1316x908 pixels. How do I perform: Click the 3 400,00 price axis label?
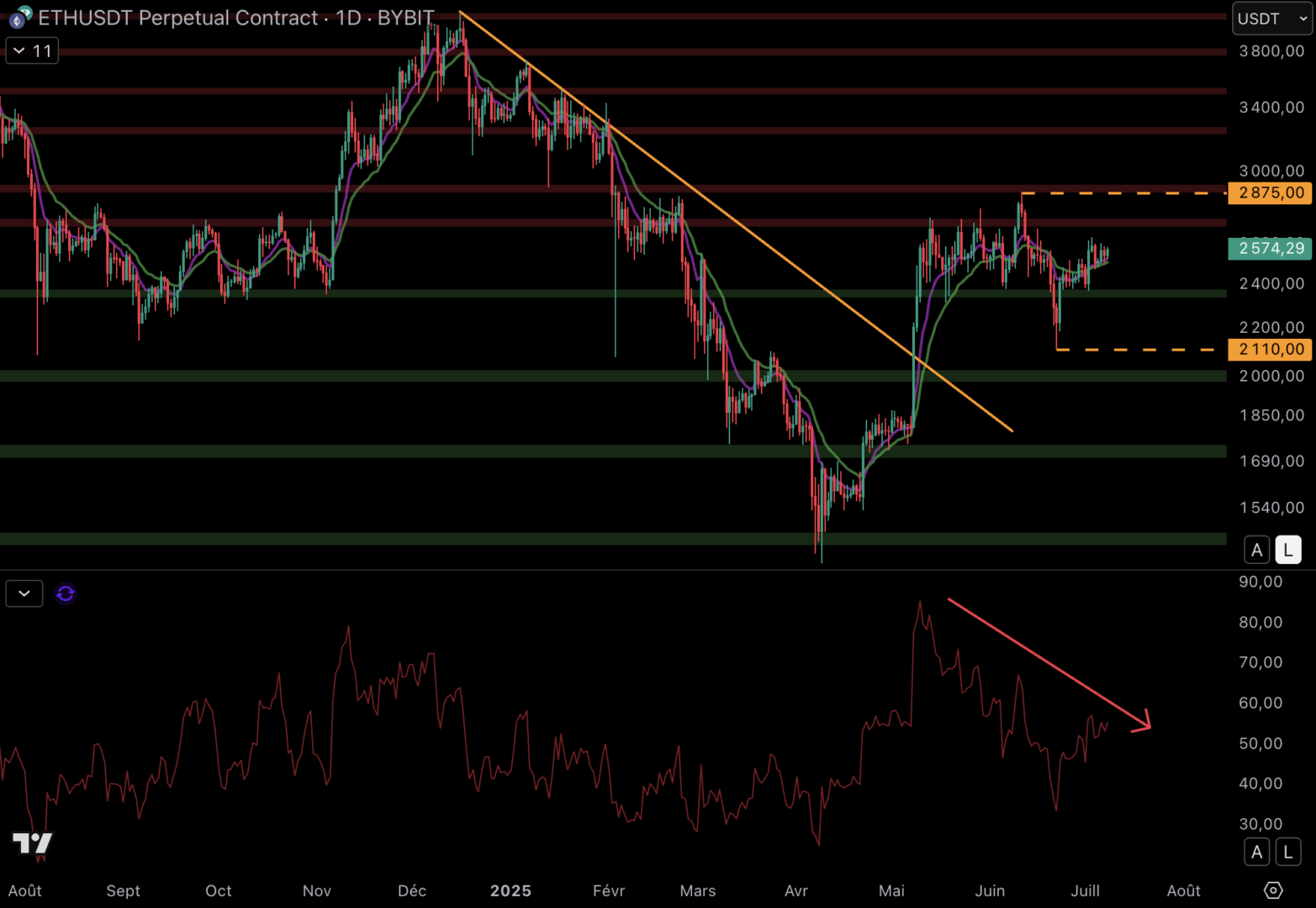point(1271,108)
